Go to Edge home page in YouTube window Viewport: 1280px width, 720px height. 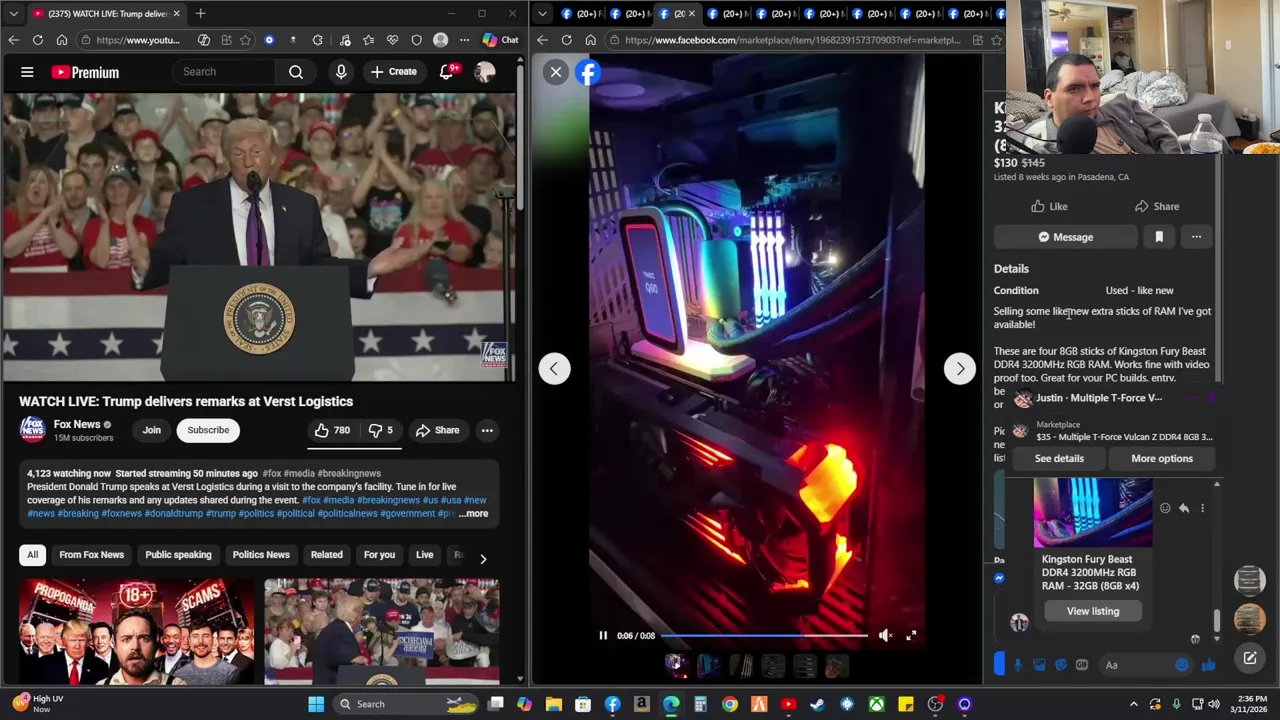click(x=62, y=40)
